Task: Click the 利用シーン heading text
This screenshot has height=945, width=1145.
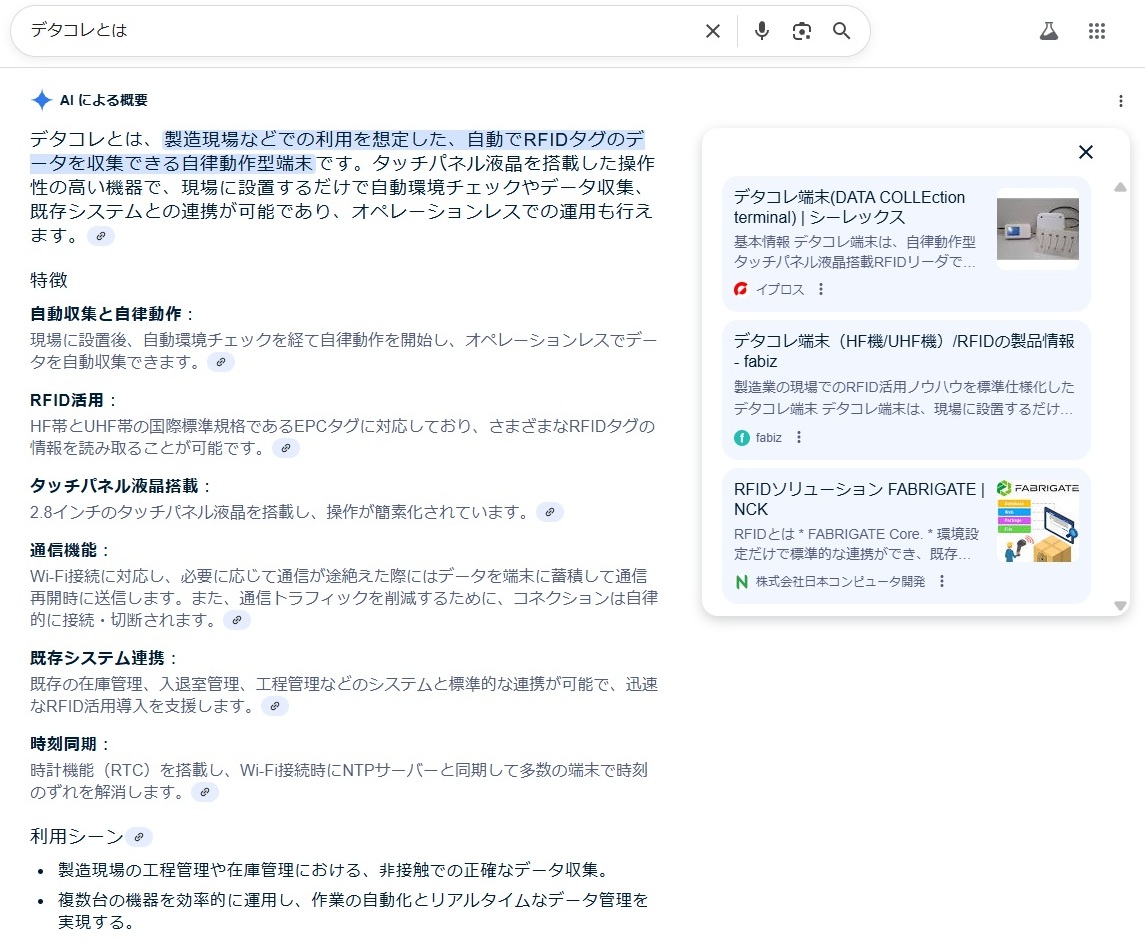Action: pos(77,836)
